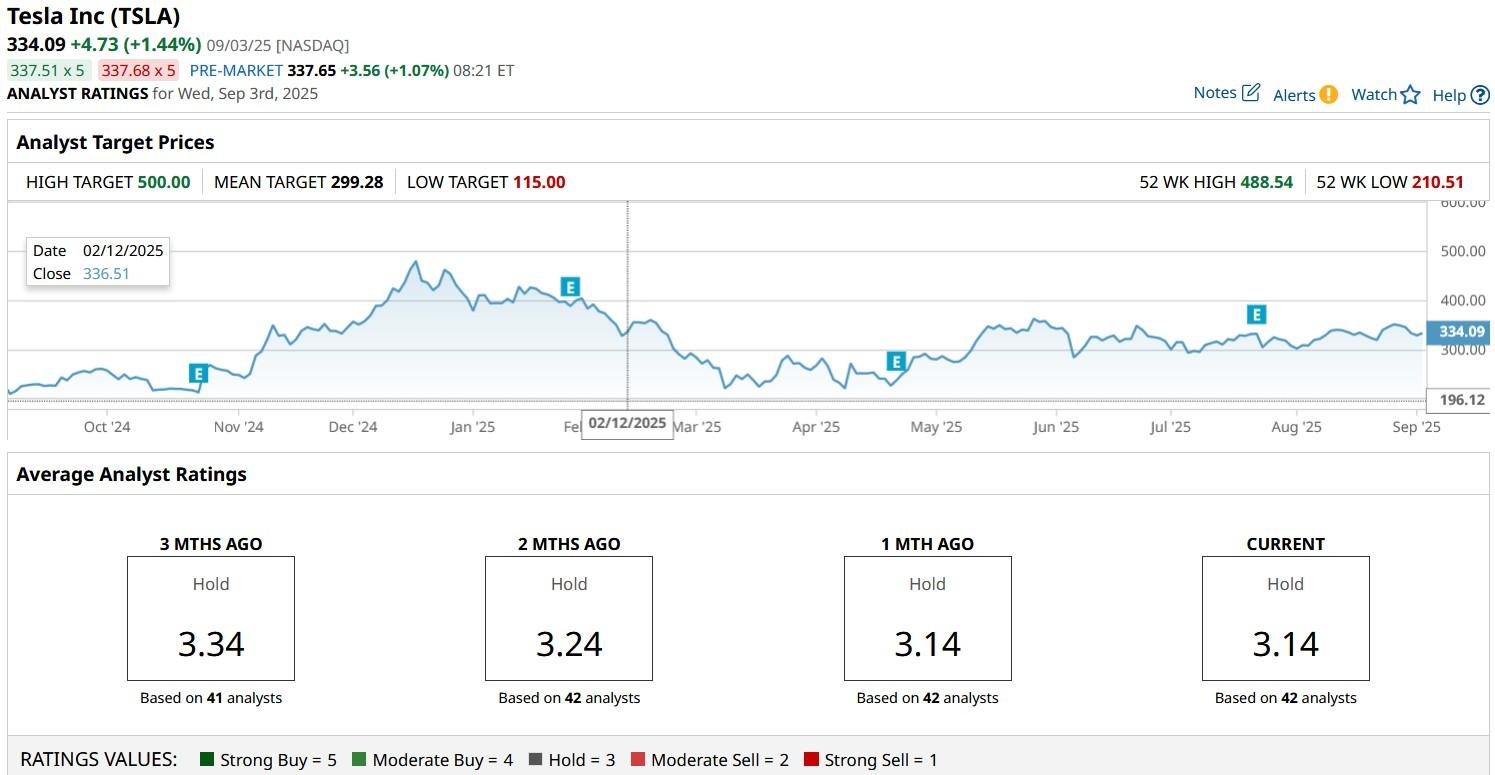
Task: Click the Sep '25 axis label
Action: (x=1417, y=427)
